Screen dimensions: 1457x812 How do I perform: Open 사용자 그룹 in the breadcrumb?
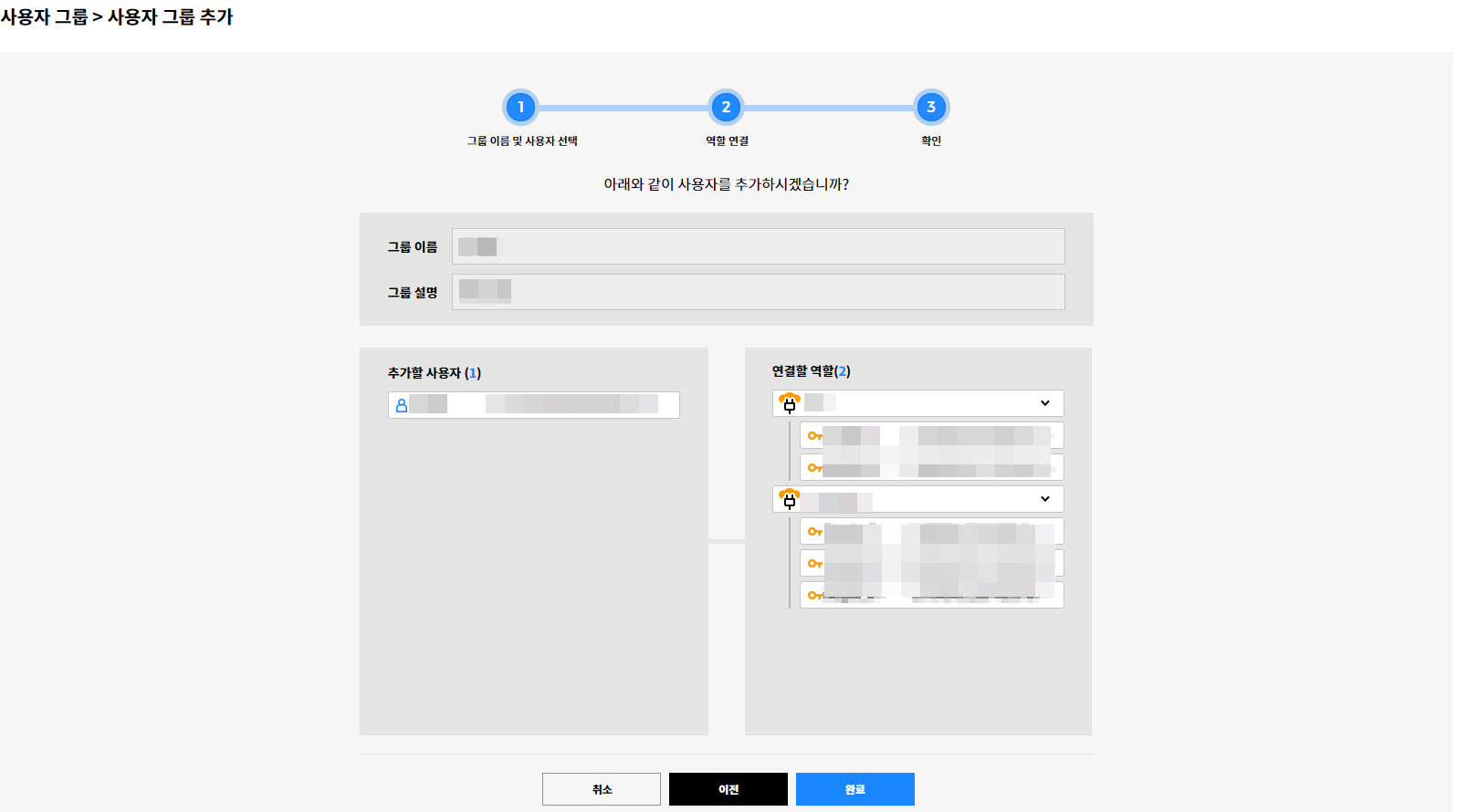coord(44,17)
